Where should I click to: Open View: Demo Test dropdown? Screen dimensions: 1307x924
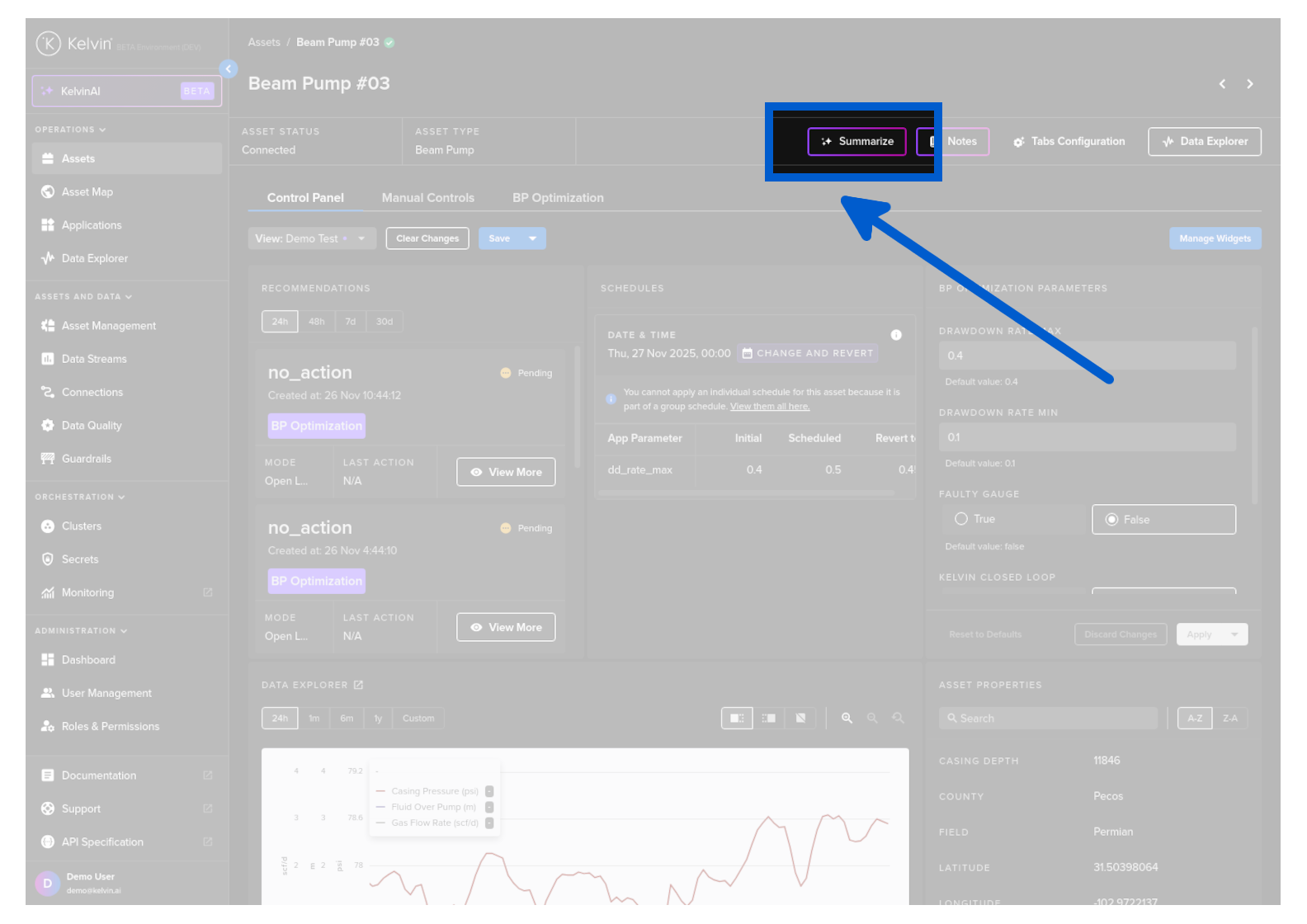pos(311,238)
